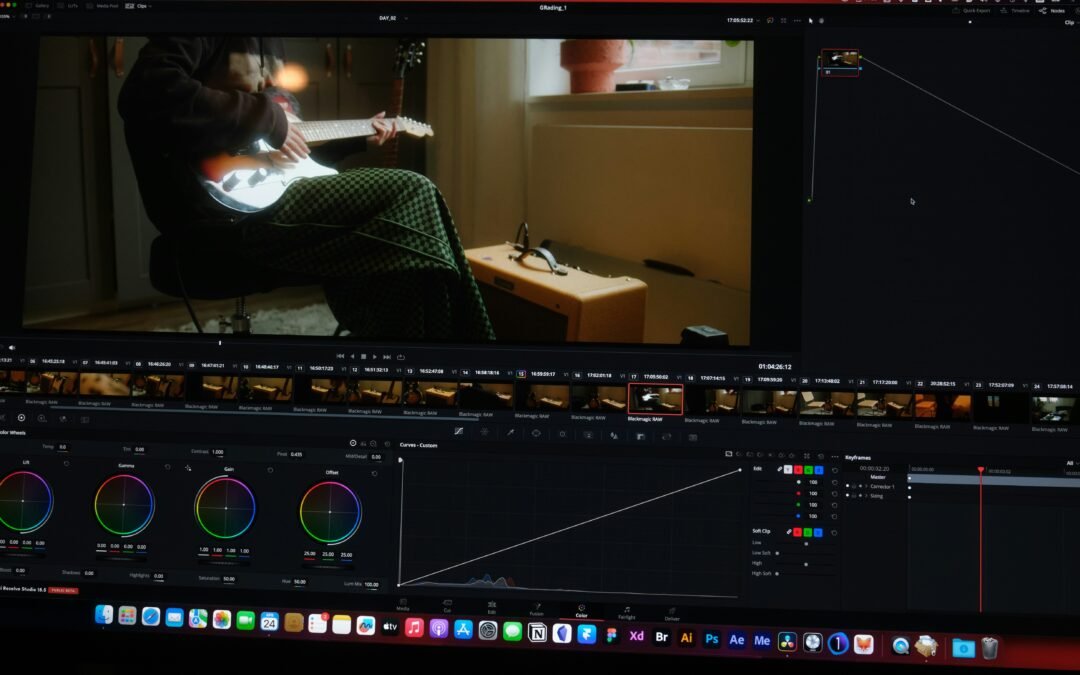
Task: Click the red channel swatch under Soft Clip
Action: tap(796, 531)
